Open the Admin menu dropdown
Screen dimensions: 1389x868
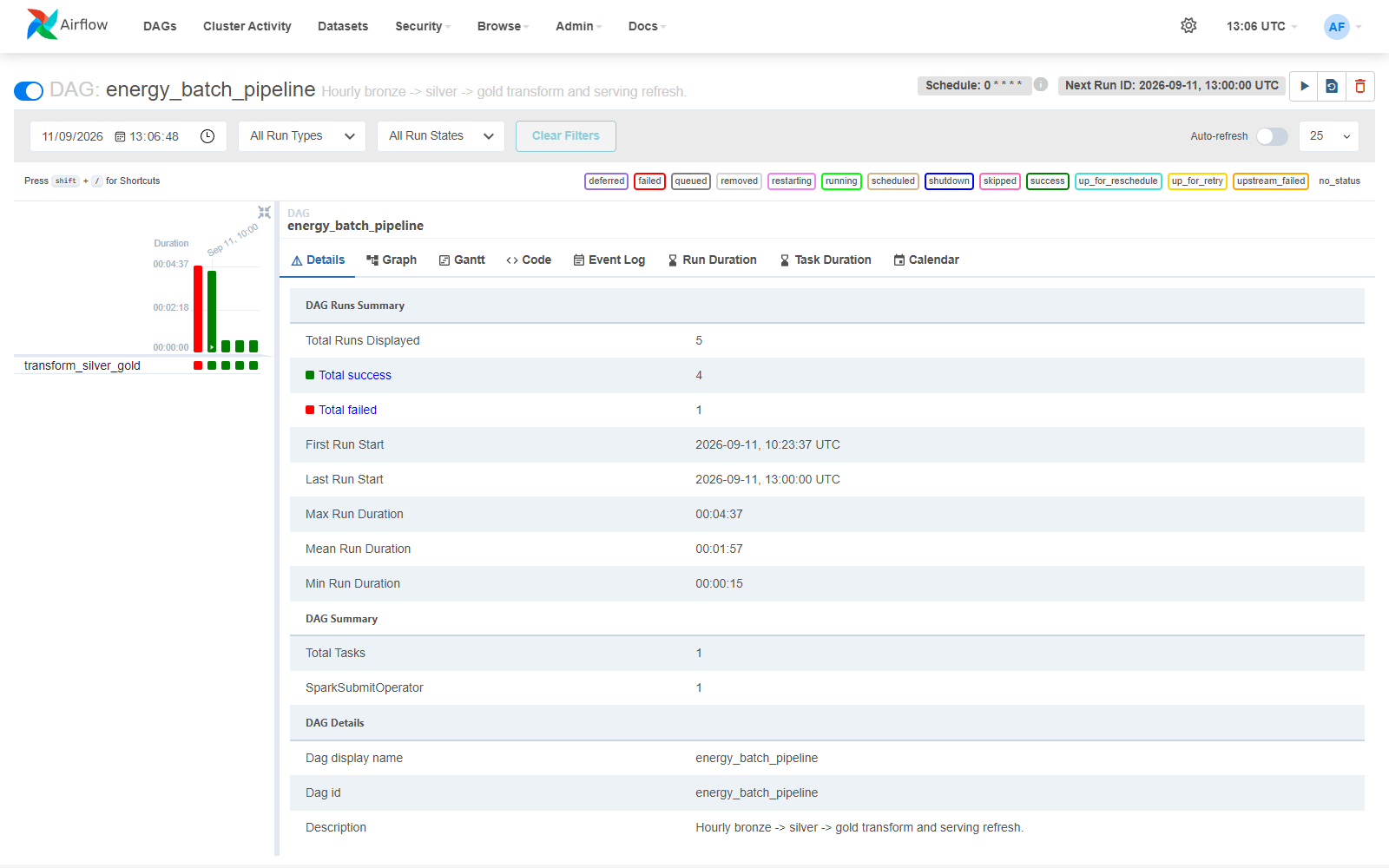[578, 26]
